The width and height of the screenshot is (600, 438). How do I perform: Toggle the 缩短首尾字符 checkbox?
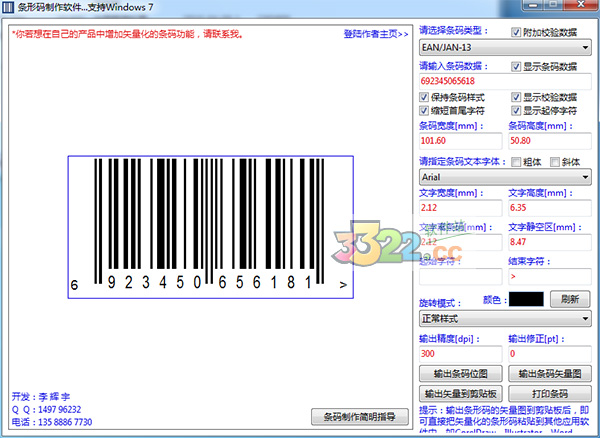[x=424, y=111]
